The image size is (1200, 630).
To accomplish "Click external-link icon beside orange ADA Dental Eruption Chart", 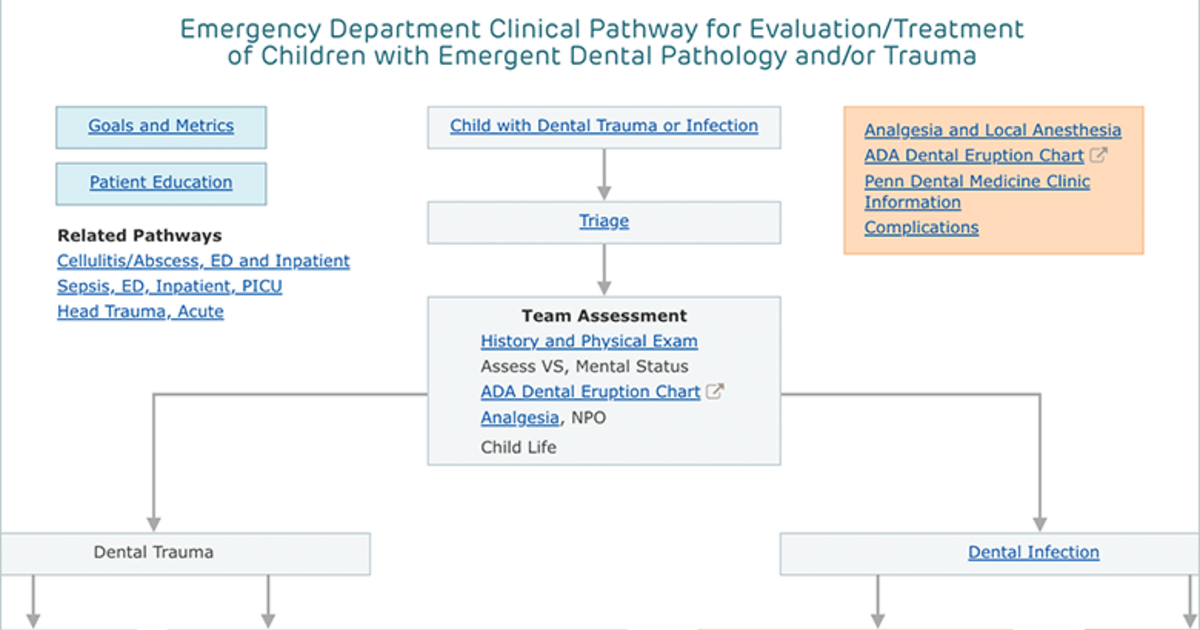I will pyautogui.click(x=1098, y=156).
